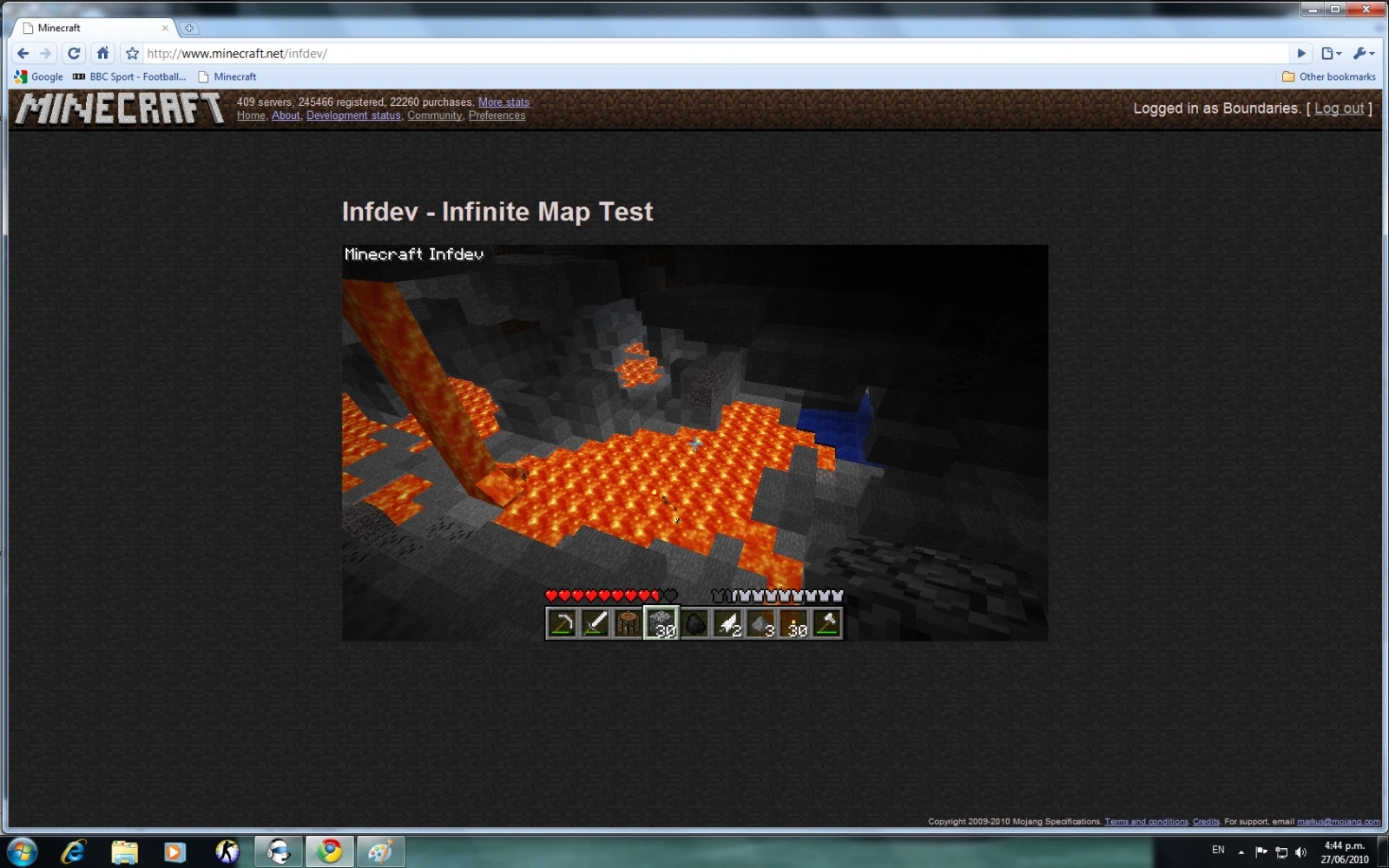The height and width of the screenshot is (868, 1389).
Task: Open the clock showing 4:44 p.m.
Action: pyautogui.click(x=1345, y=852)
